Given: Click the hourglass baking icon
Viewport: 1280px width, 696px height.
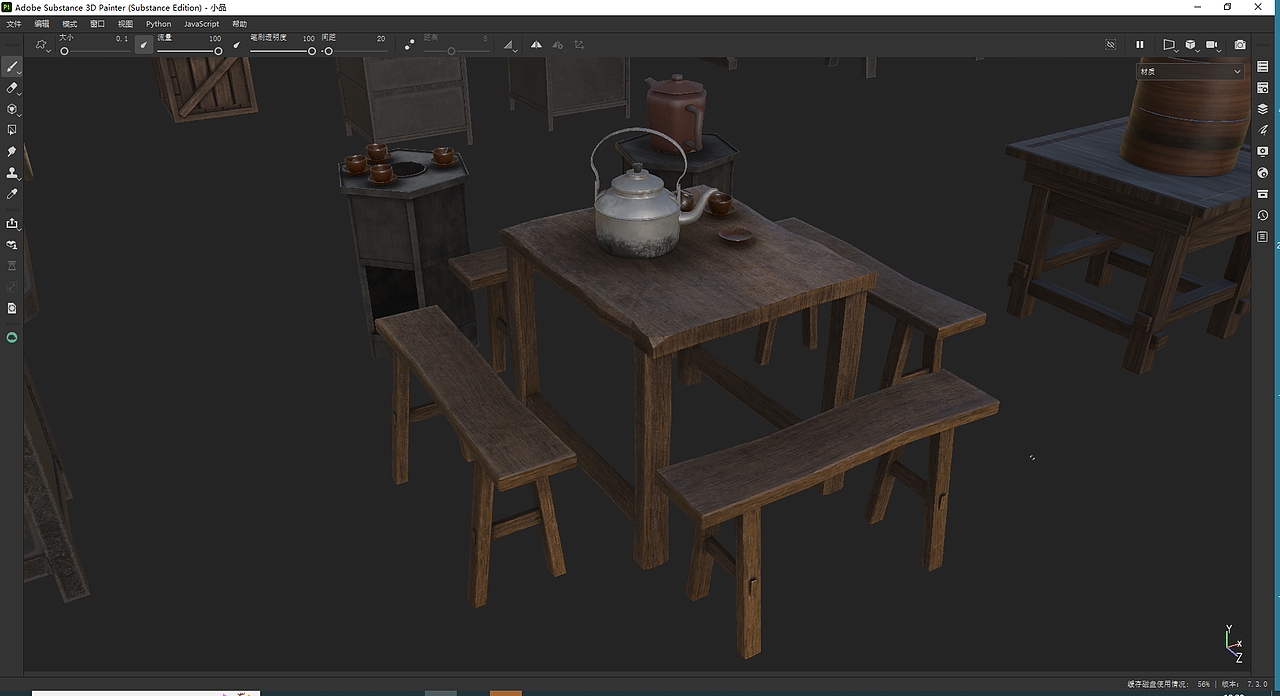Looking at the screenshot, I should 12,266.
